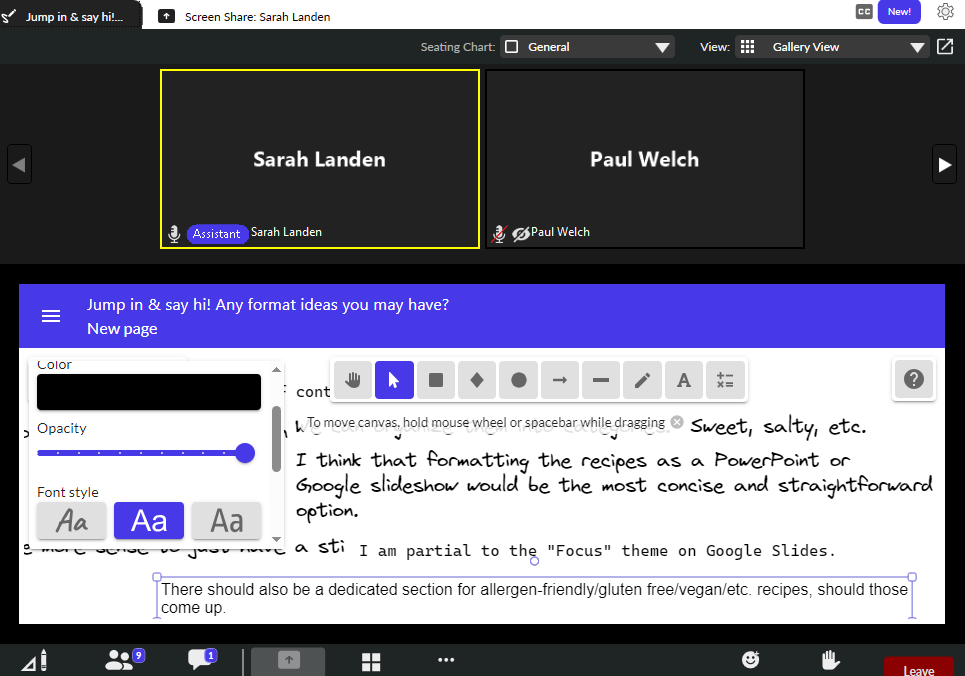The width and height of the screenshot is (965, 676).
Task: Switch to Jump in & say hi tab
Action: [71, 17]
